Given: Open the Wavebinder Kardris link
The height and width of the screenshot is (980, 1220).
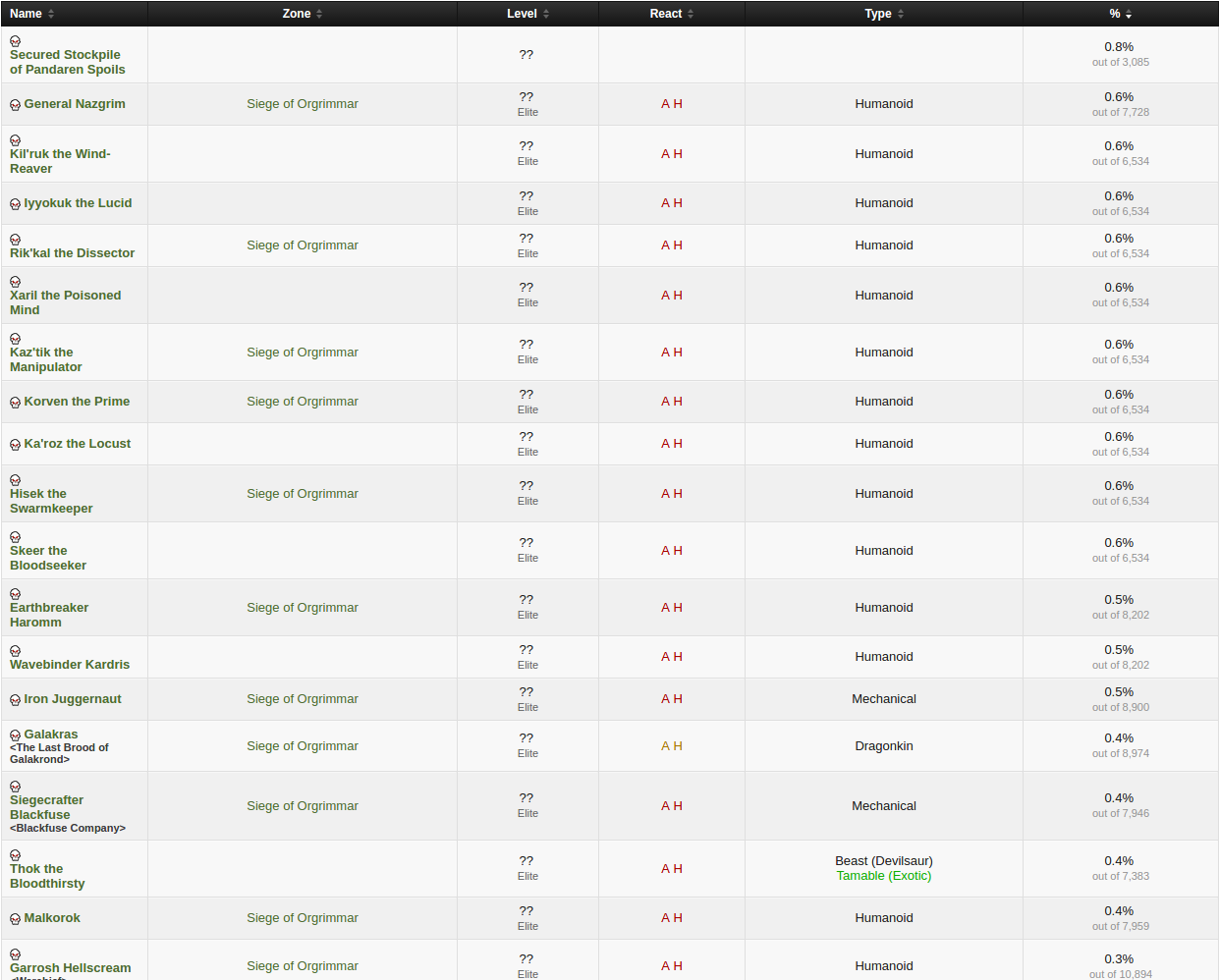Looking at the screenshot, I should click(x=70, y=665).
